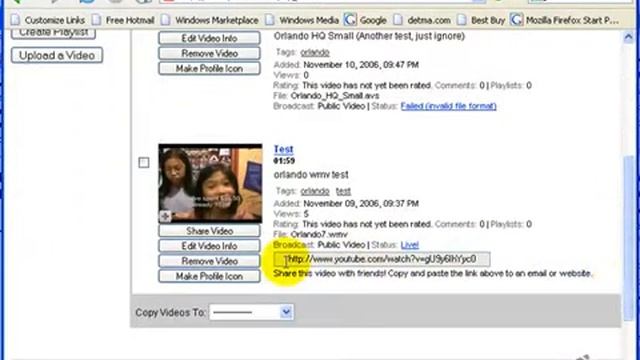Click 'November 09, 2006, 09:37 PM' date text

click(361, 204)
